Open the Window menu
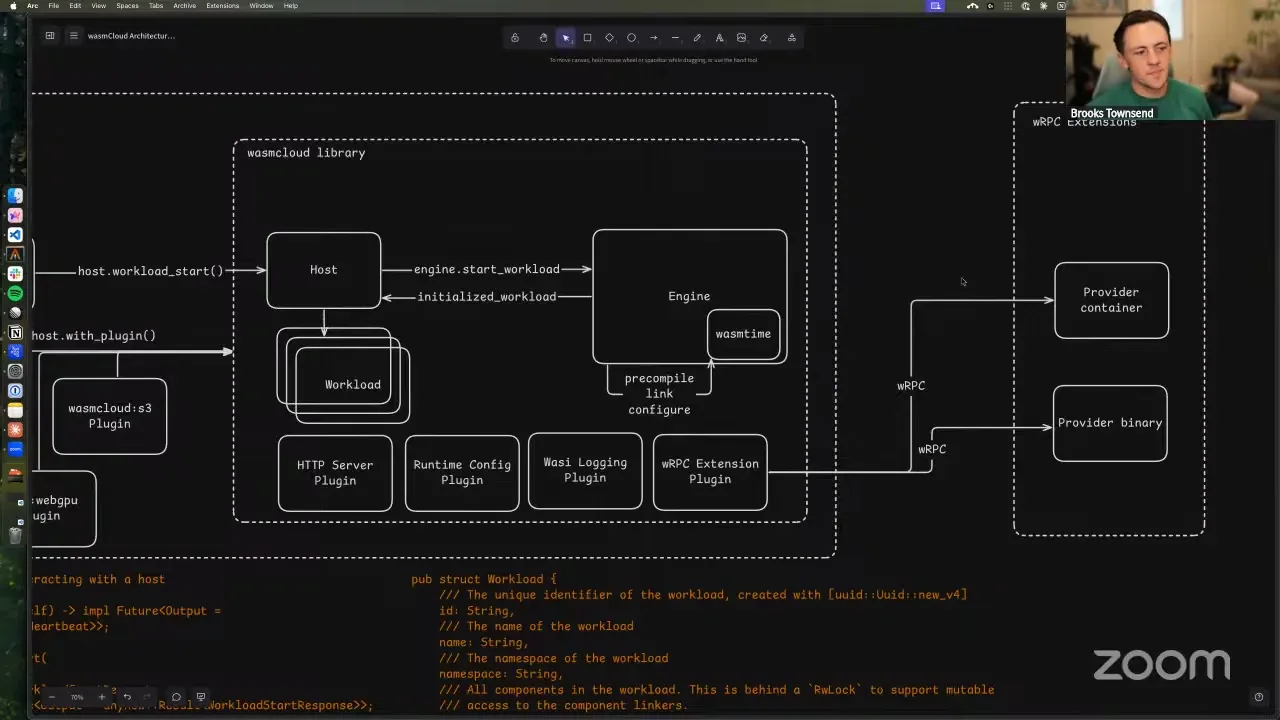This screenshot has height=720, width=1280. point(261,6)
